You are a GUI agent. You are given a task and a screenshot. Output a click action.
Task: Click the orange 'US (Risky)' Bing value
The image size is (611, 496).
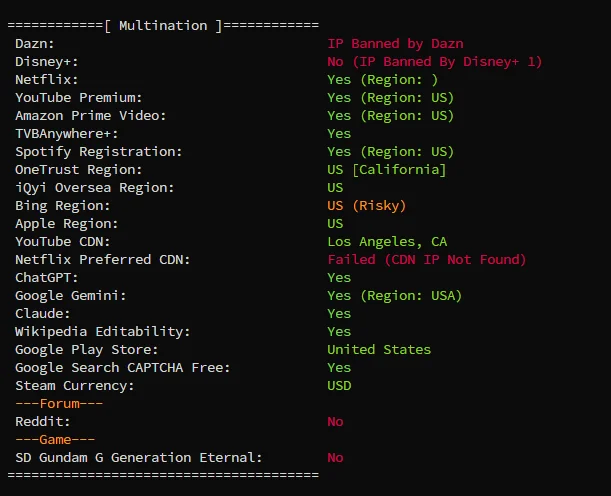pos(367,206)
